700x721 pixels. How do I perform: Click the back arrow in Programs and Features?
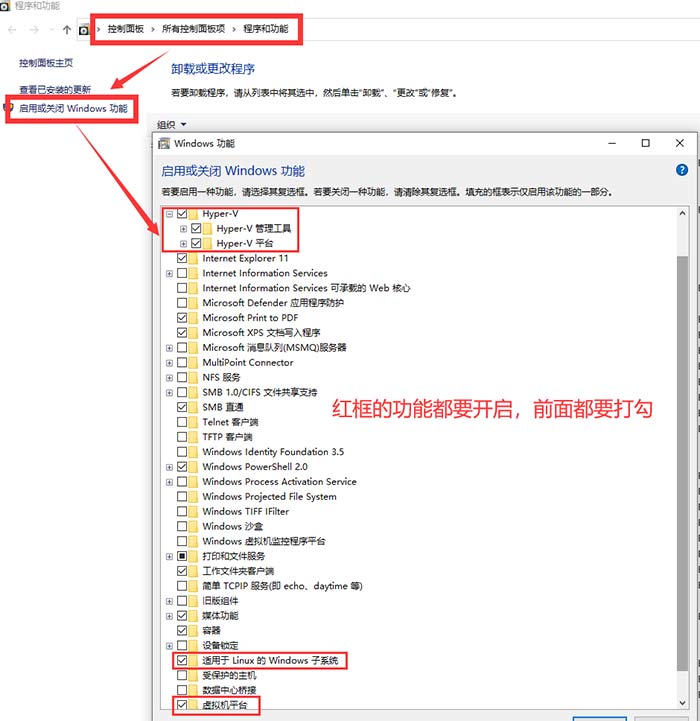[x=12, y=30]
